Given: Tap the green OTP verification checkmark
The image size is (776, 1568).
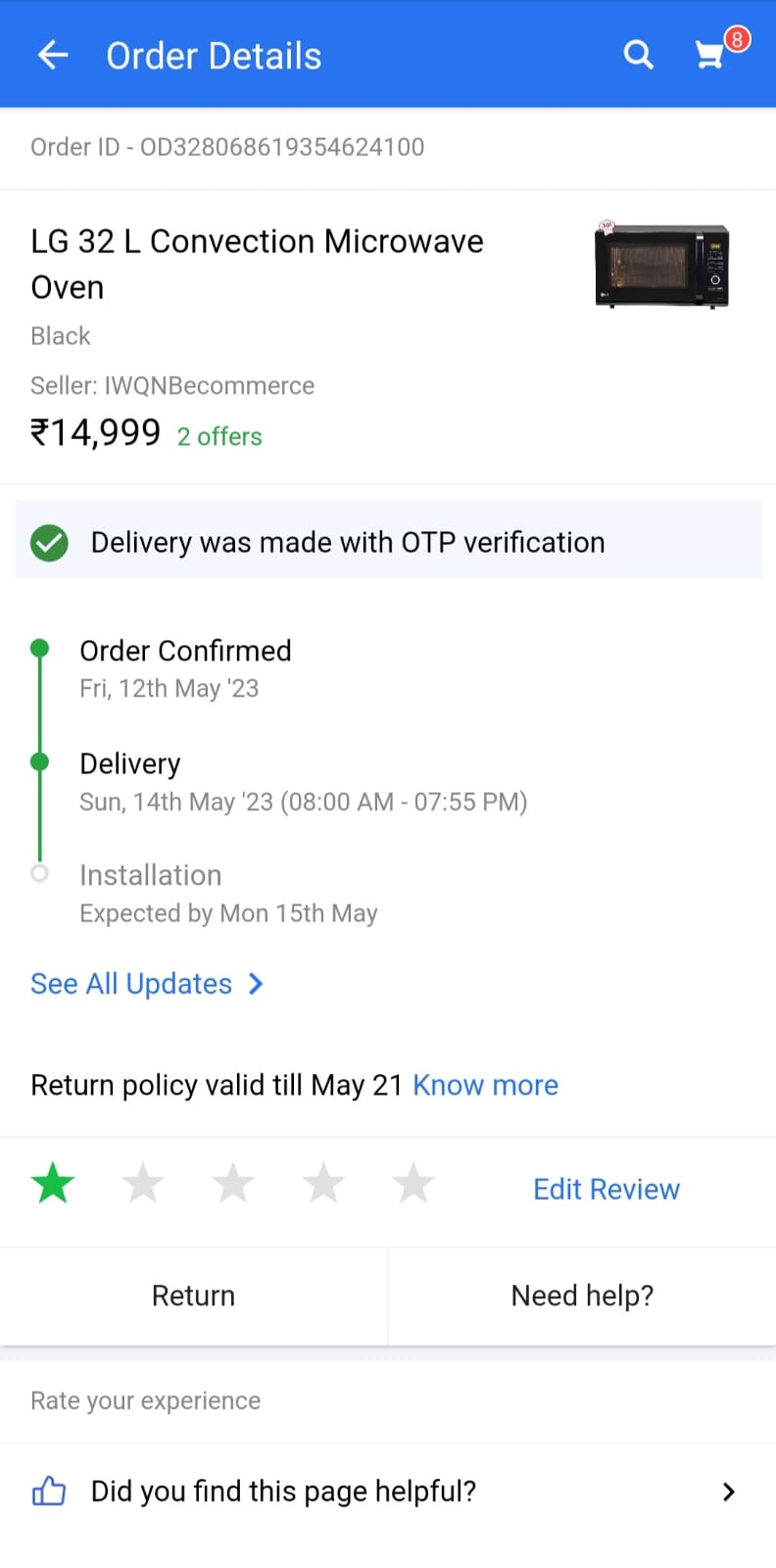Looking at the screenshot, I should tap(49, 542).
